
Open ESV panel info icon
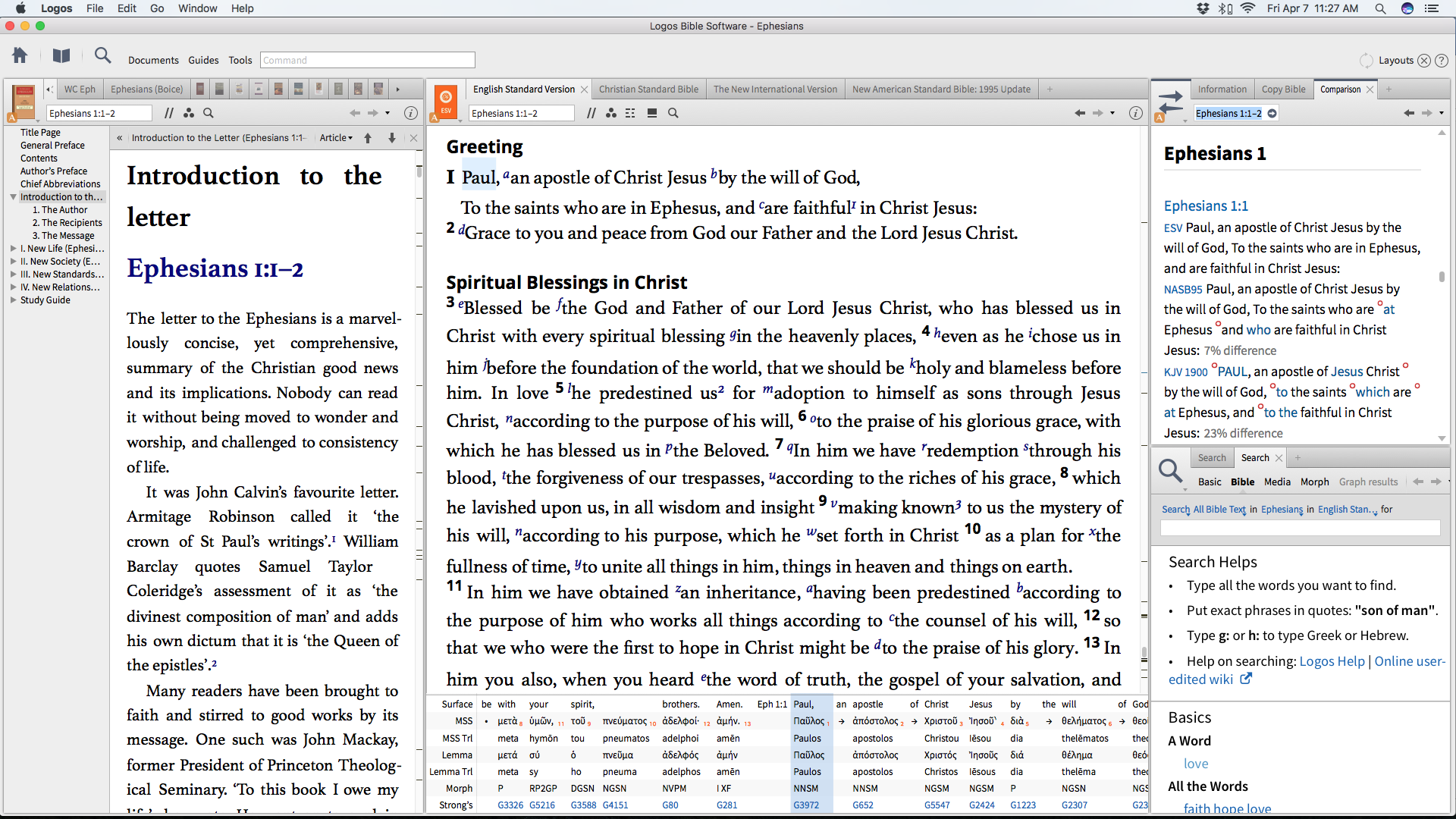(x=1135, y=113)
